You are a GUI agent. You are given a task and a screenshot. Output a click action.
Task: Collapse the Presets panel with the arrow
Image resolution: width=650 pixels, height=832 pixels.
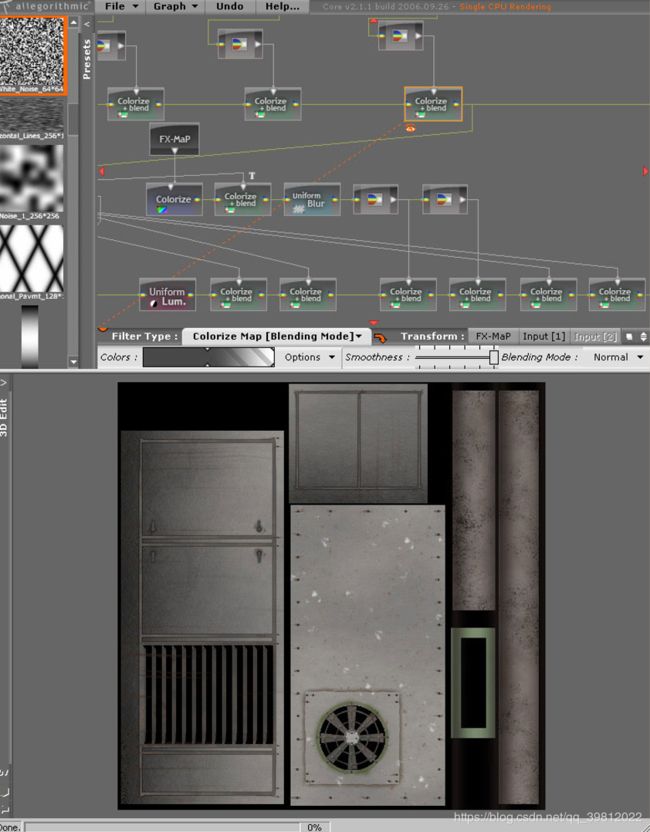tap(87, 24)
